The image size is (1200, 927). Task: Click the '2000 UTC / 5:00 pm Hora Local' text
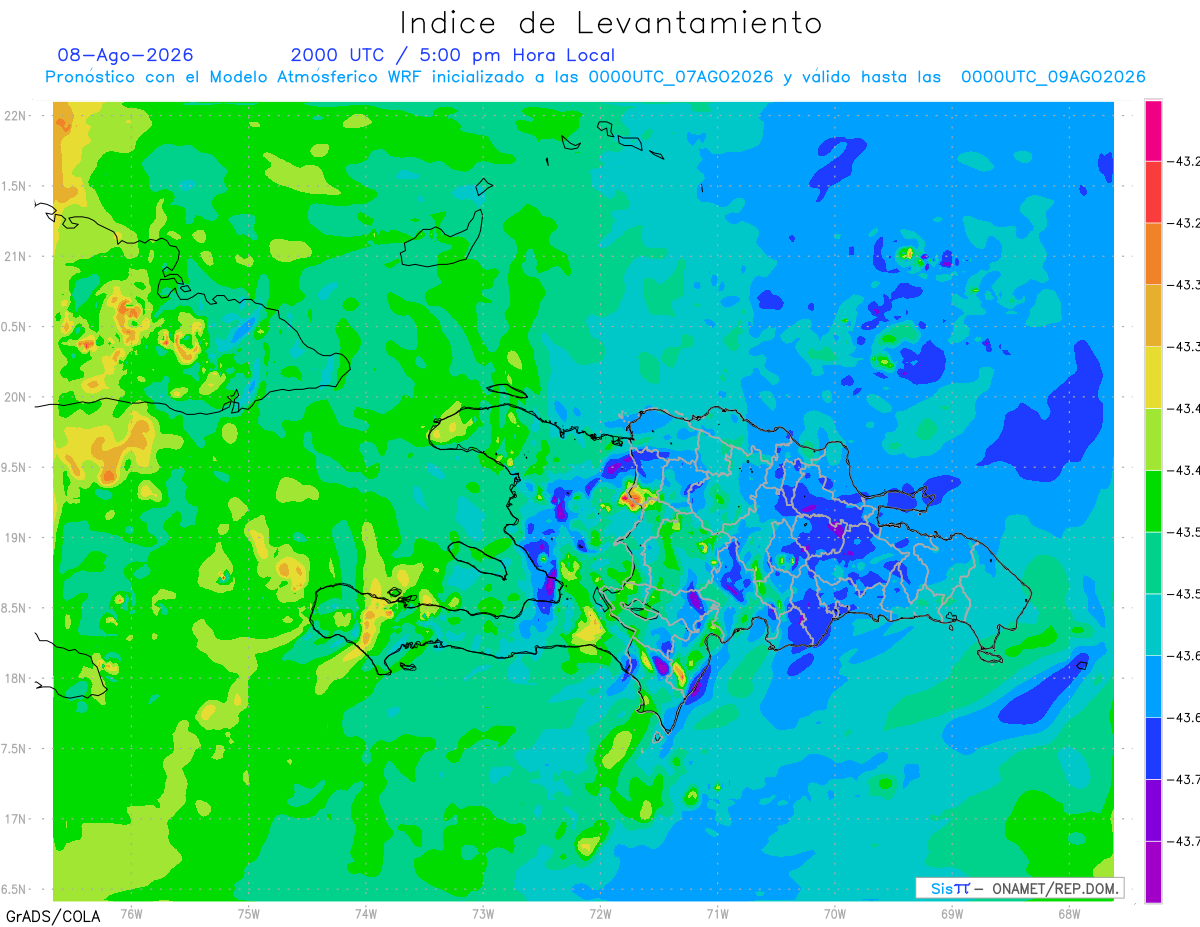pos(453,55)
